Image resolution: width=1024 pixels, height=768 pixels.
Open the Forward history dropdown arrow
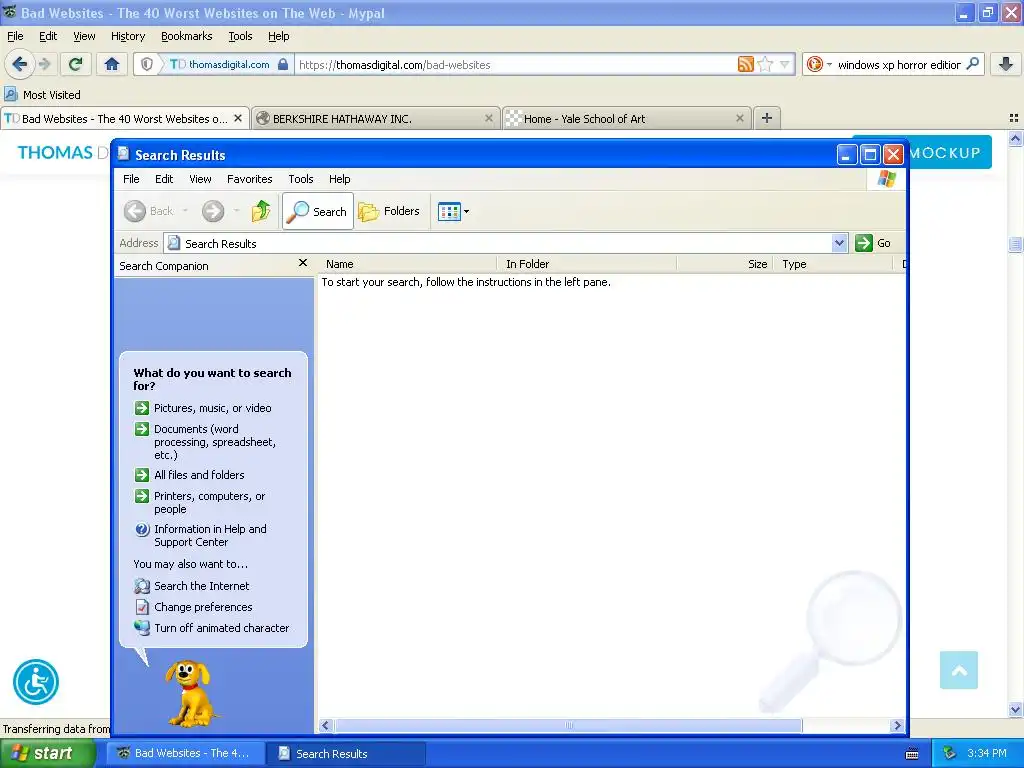click(x=236, y=211)
